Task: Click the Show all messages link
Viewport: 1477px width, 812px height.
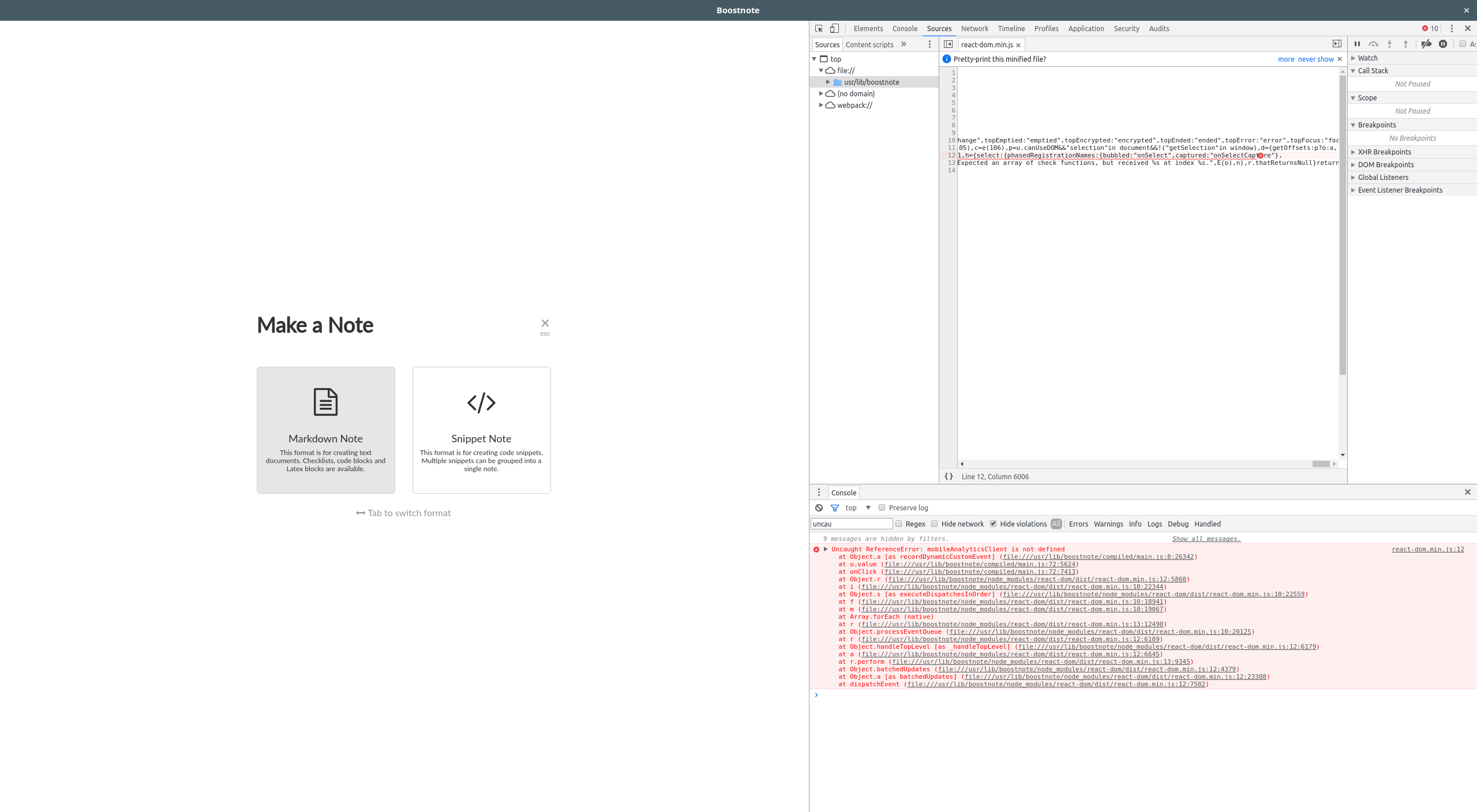Action: click(x=1205, y=539)
